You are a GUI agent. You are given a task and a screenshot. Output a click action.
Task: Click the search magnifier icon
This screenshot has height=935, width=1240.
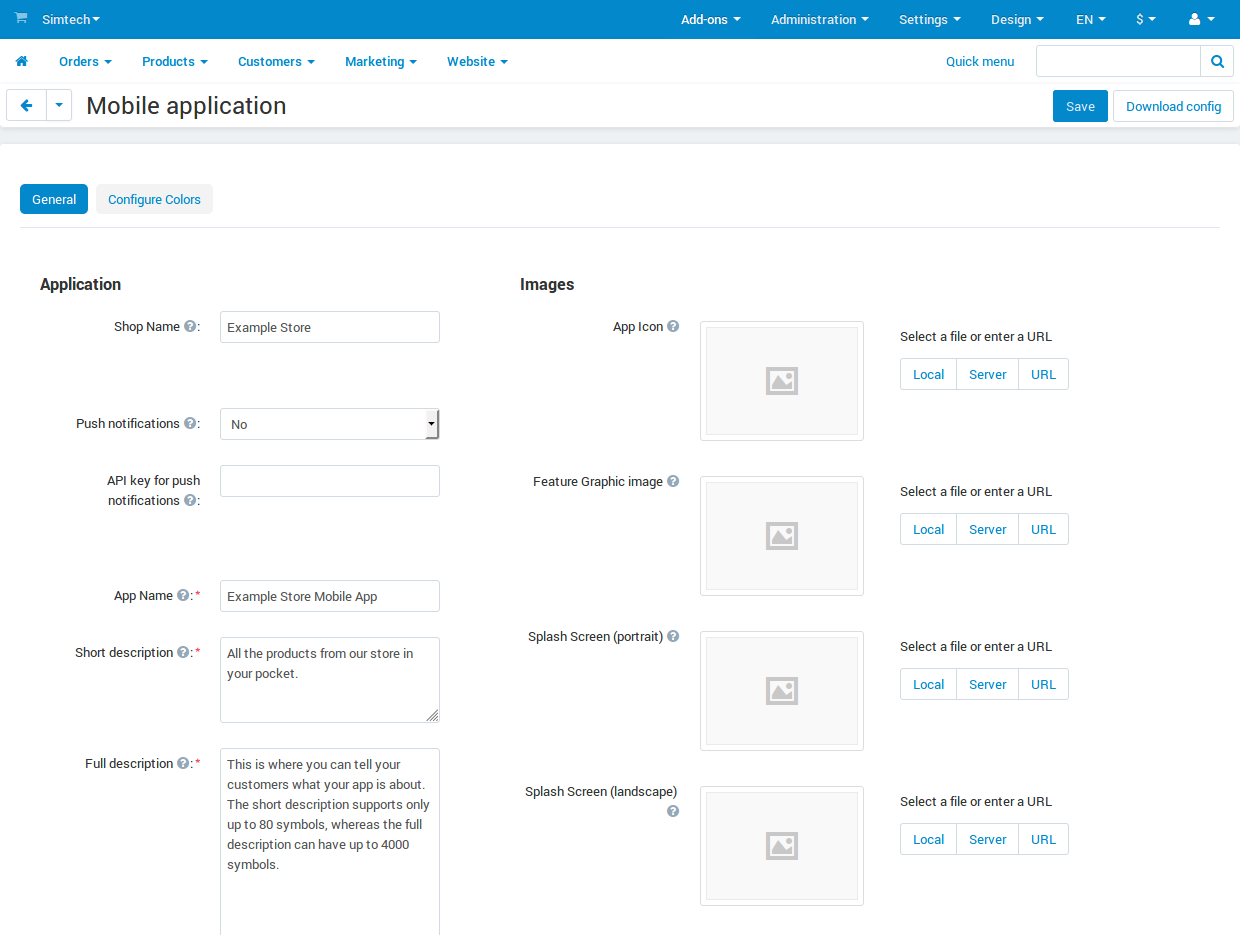point(1217,61)
